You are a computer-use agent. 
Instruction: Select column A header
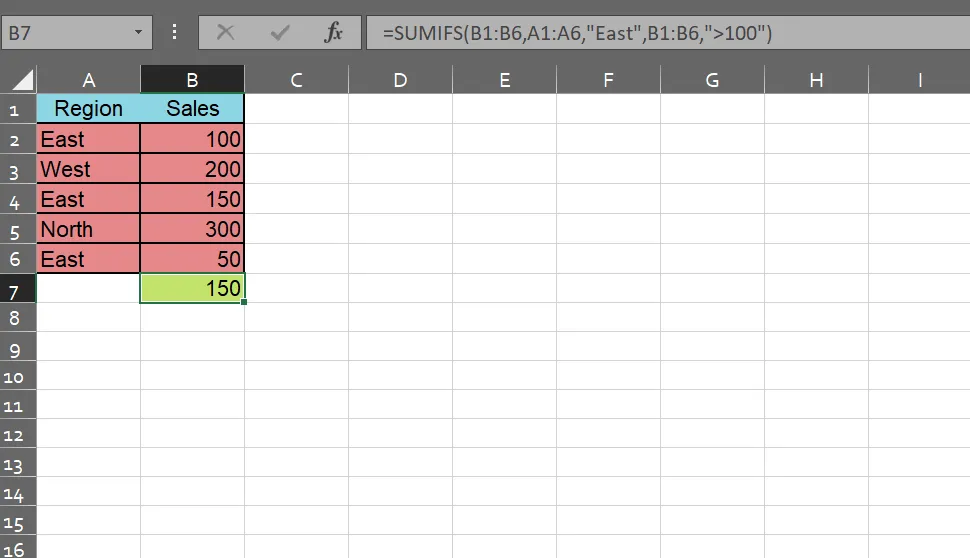pos(88,80)
